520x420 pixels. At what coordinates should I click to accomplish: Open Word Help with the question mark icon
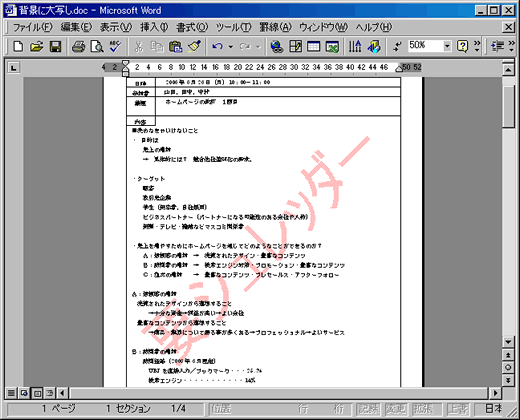point(462,46)
